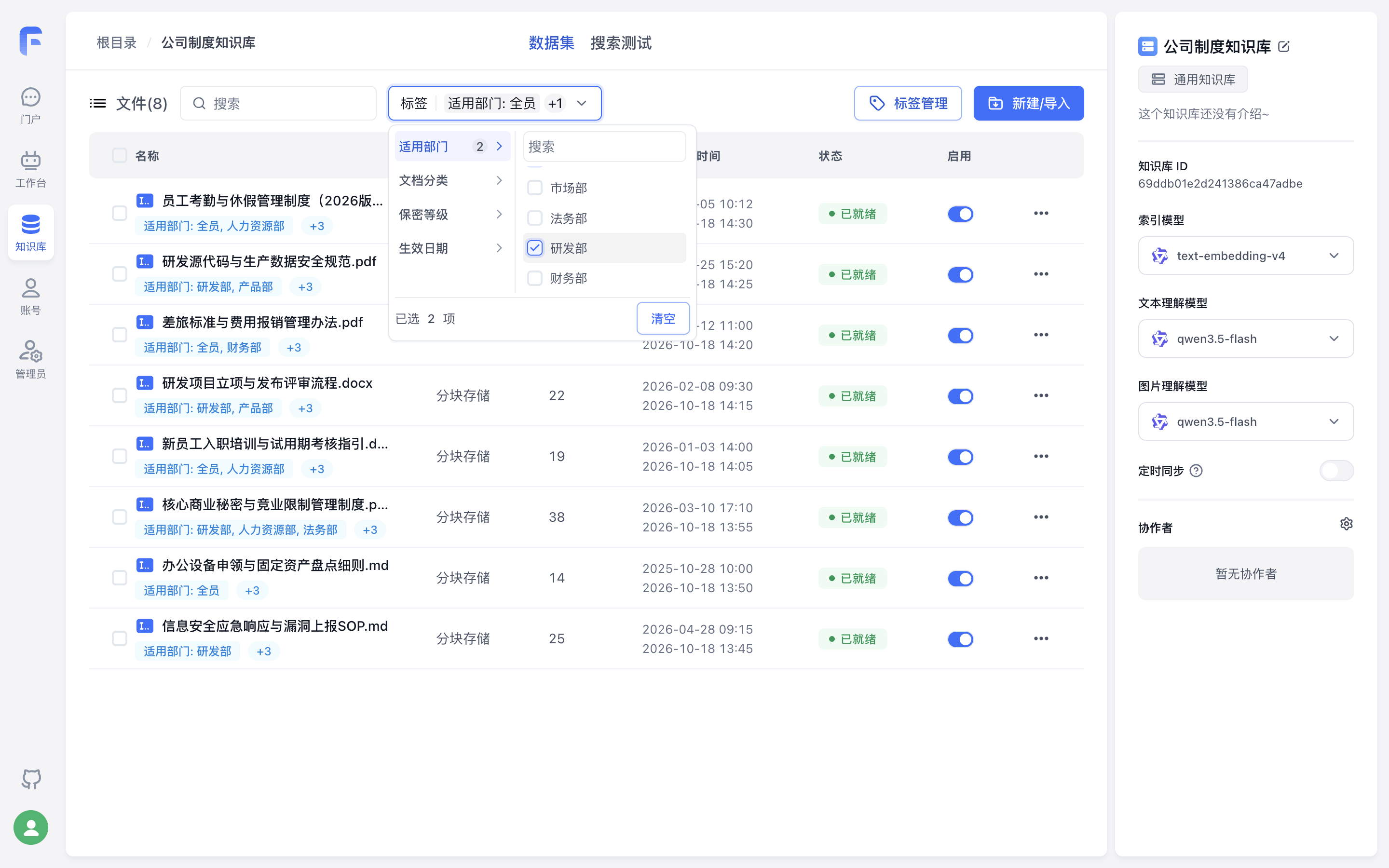Expand the 文档分类 tag category

(452, 180)
